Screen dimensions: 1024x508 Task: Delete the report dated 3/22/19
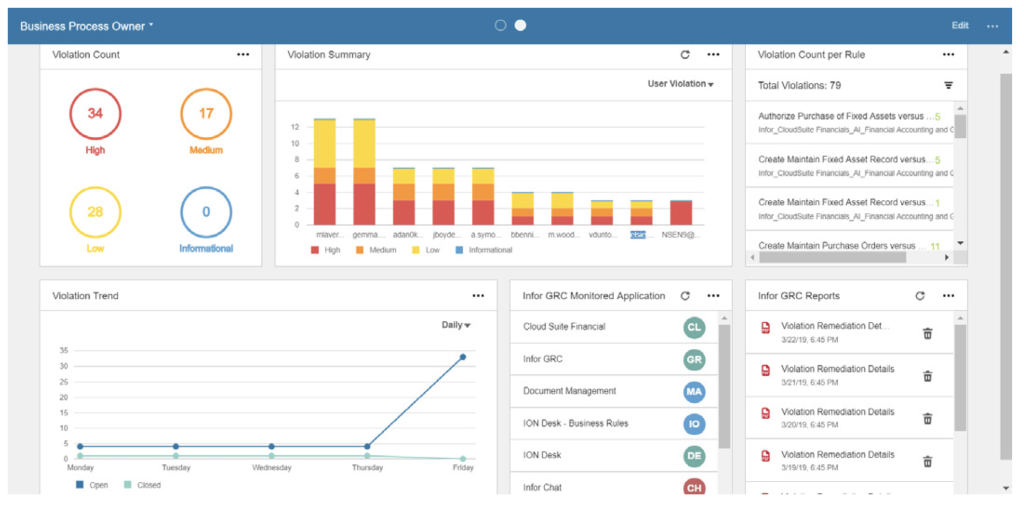[x=927, y=334]
